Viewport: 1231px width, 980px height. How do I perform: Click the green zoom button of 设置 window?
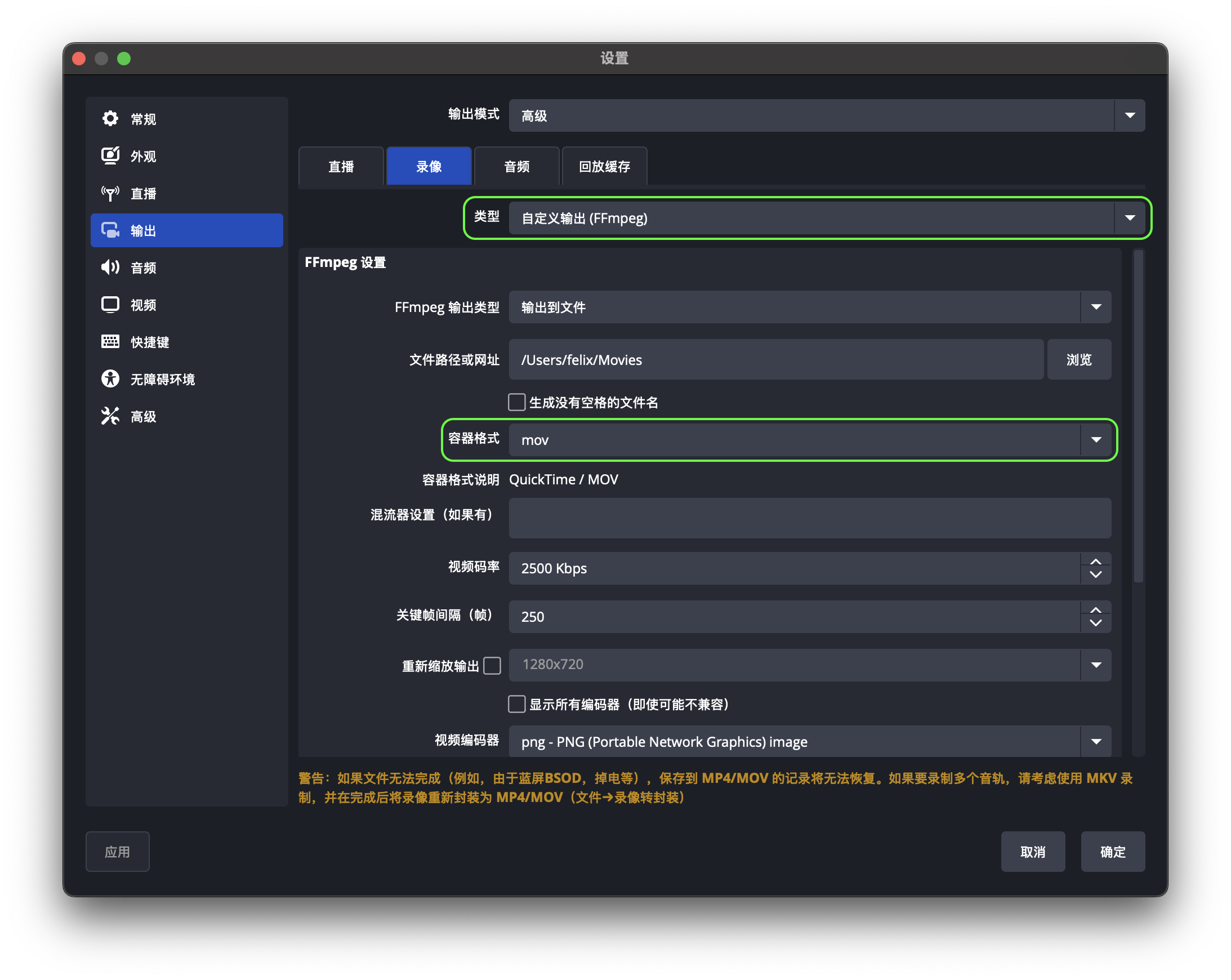coord(124,58)
